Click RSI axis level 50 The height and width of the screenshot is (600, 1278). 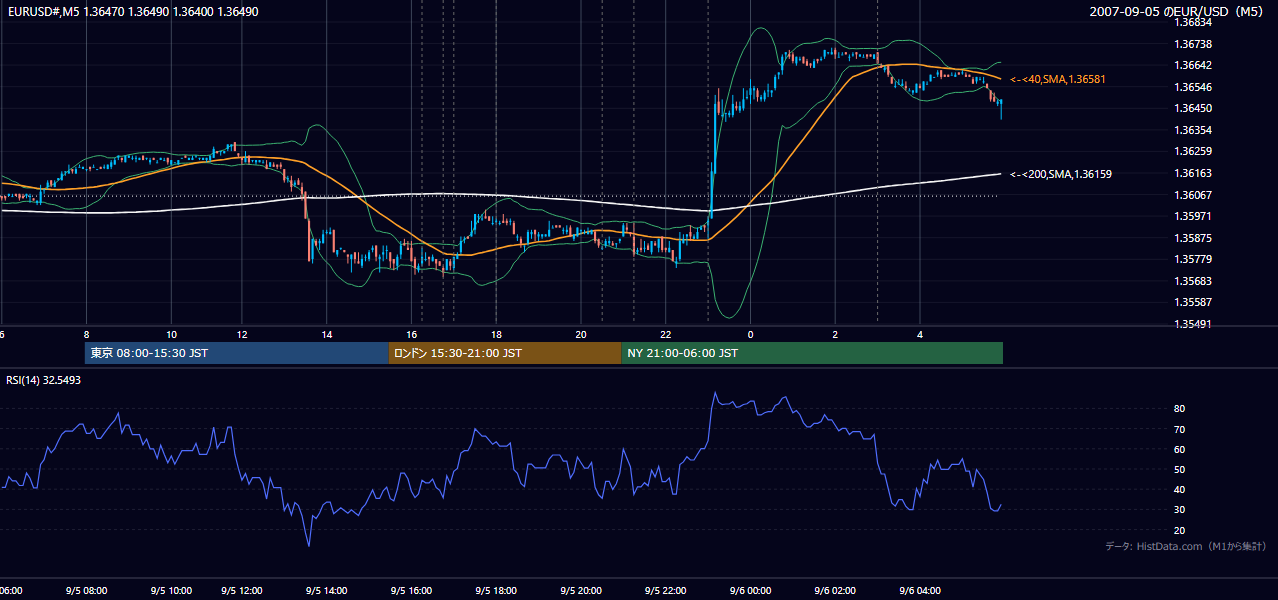click(x=1180, y=469)
